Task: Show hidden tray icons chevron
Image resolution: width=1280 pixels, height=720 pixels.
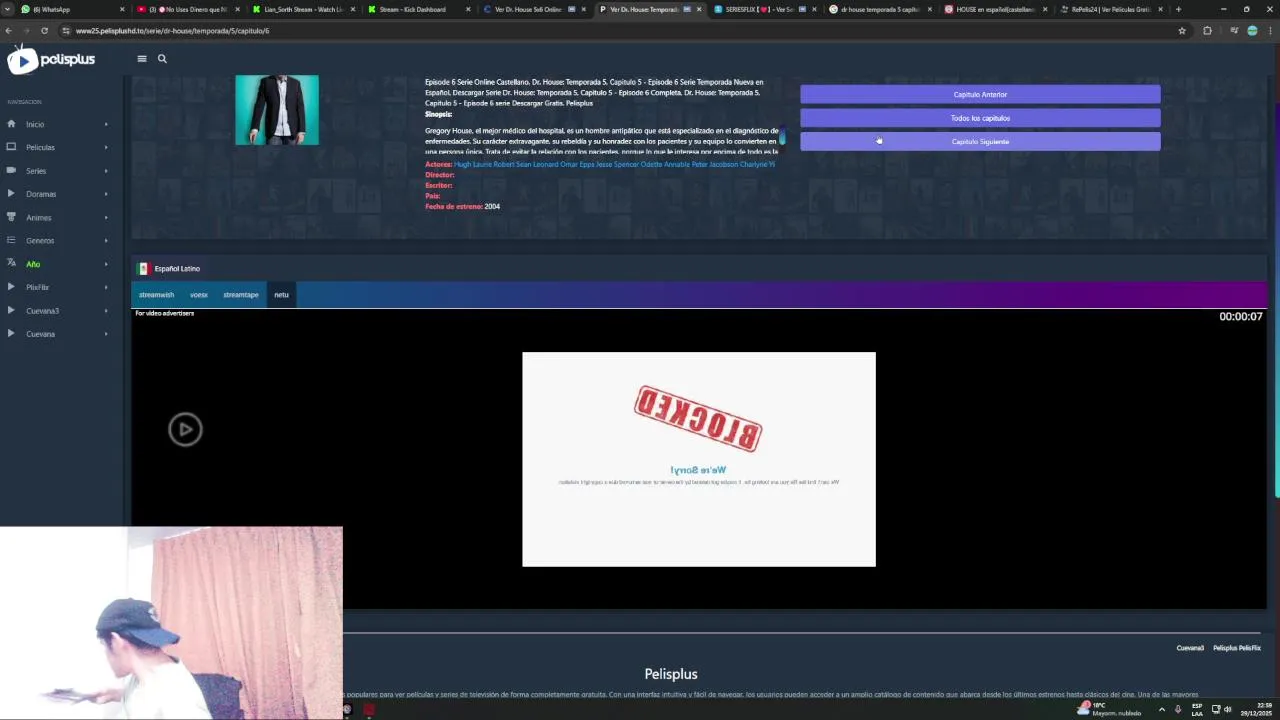Action: [x=1161, y=709]
